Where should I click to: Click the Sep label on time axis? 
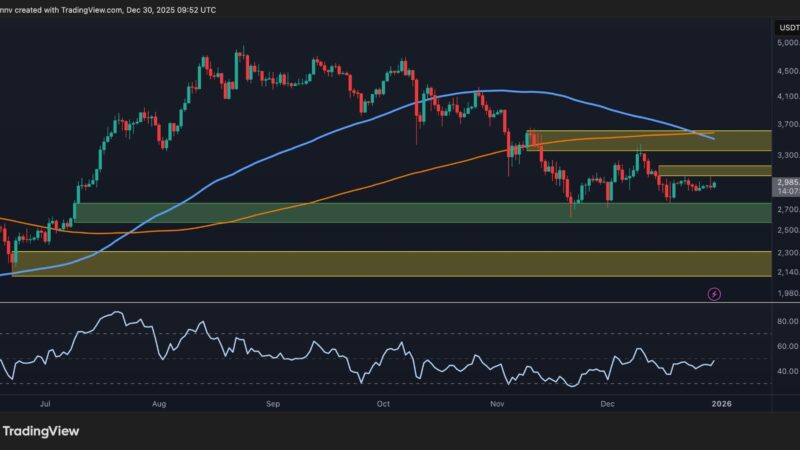point(273,404)
